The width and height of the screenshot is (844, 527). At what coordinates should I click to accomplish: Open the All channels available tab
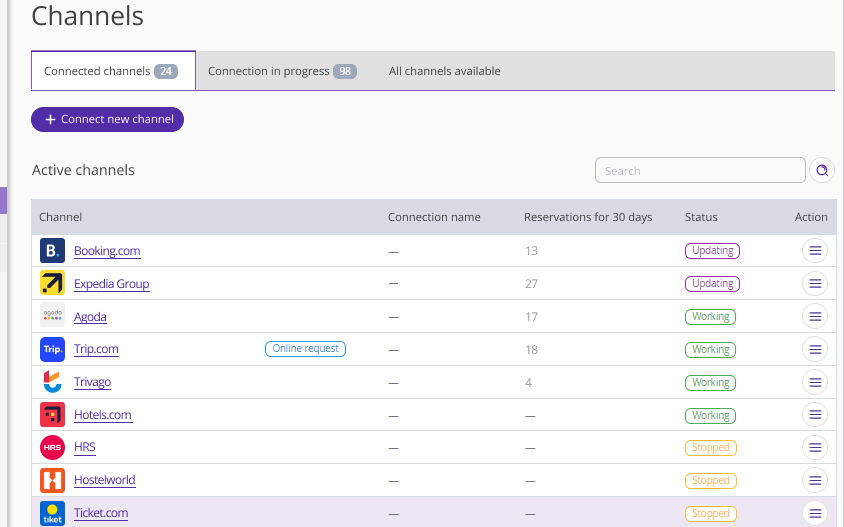coord(444,71)
